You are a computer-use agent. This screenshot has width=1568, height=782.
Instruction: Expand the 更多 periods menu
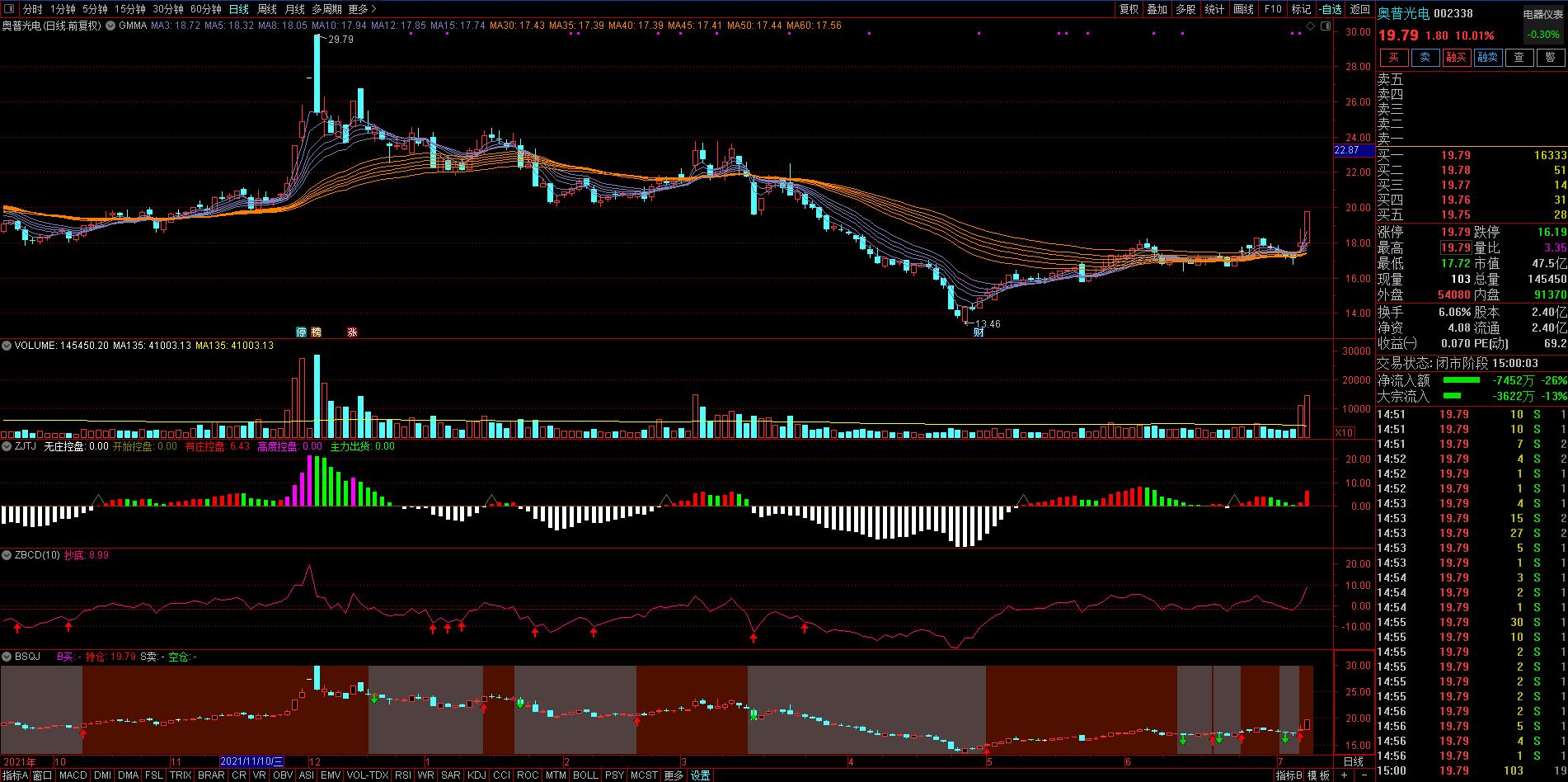tap(362, 9)
